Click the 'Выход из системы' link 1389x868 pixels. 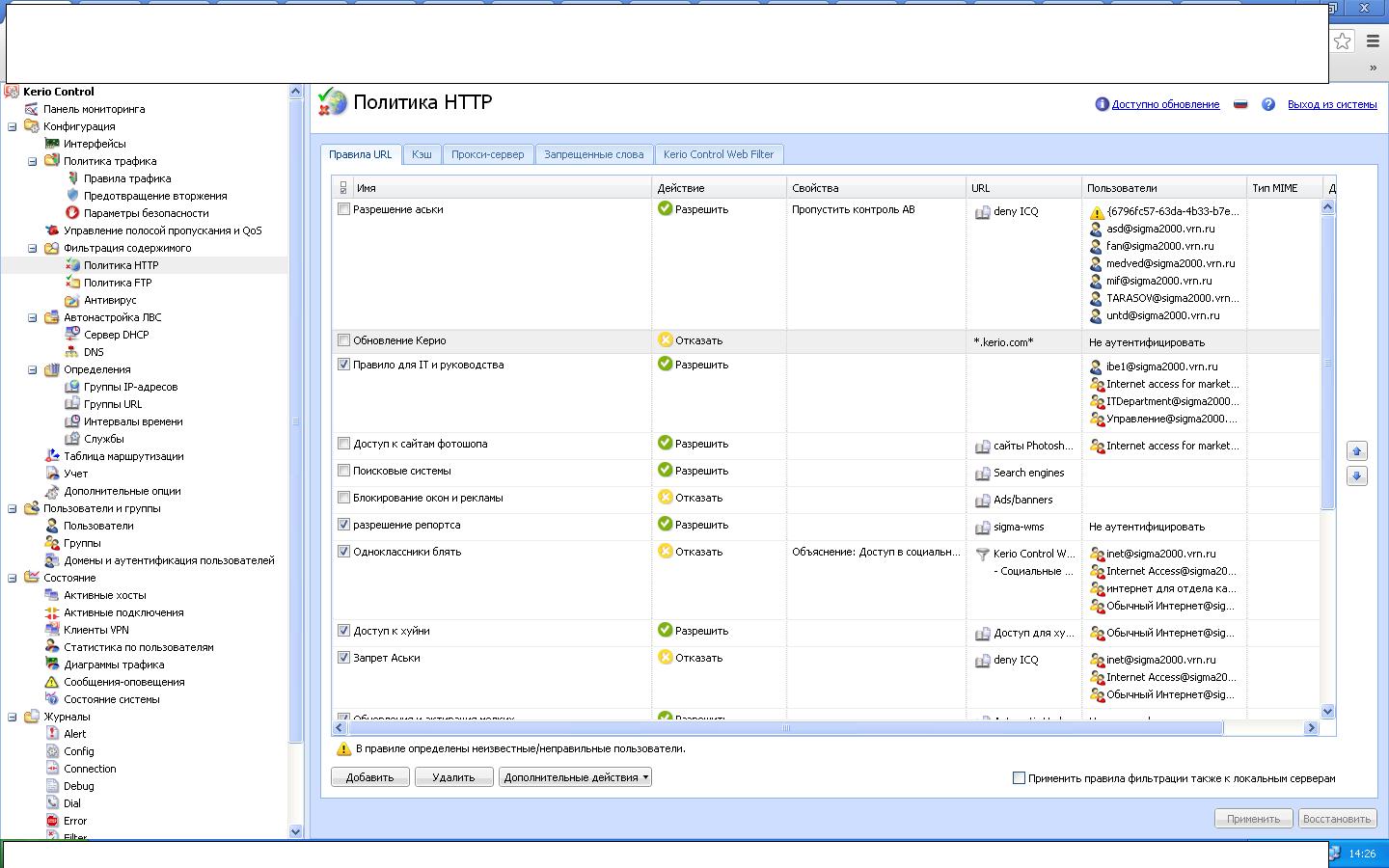(1331, 104)
